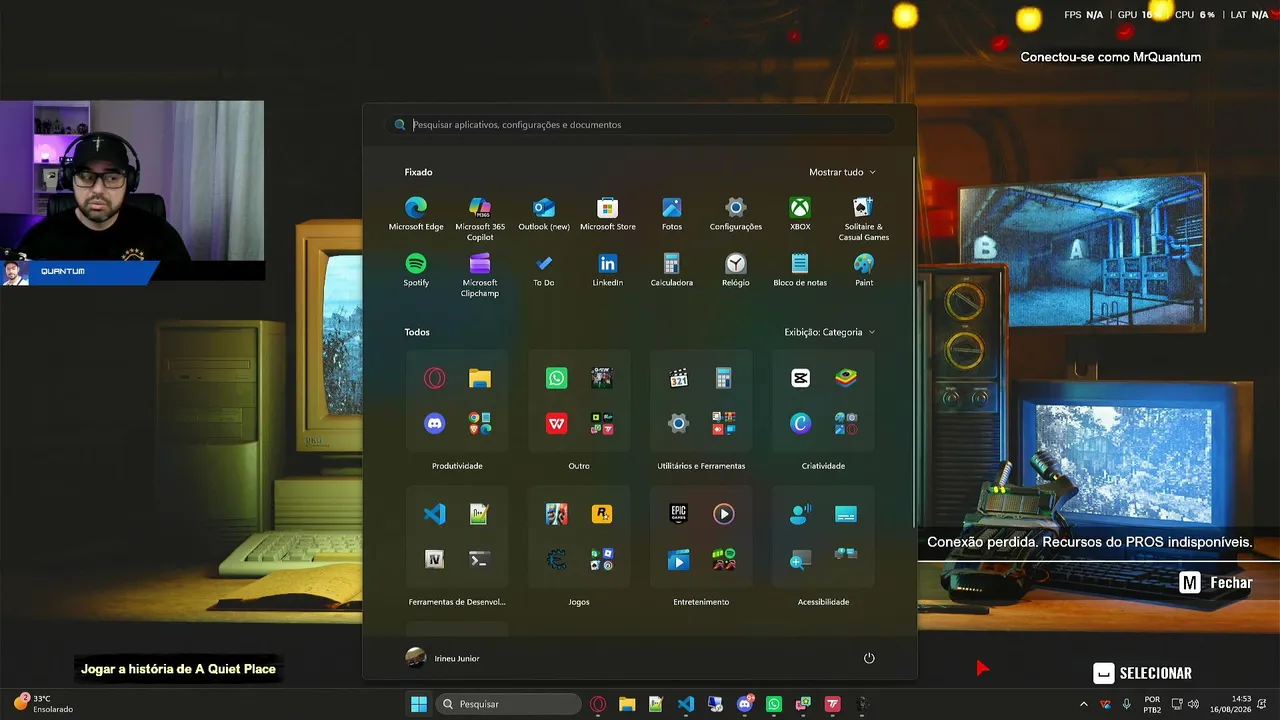The width and height of the screenshot is (1280, 720).
Task: Launch the Fotos pinned app
Action: (672, 213)
